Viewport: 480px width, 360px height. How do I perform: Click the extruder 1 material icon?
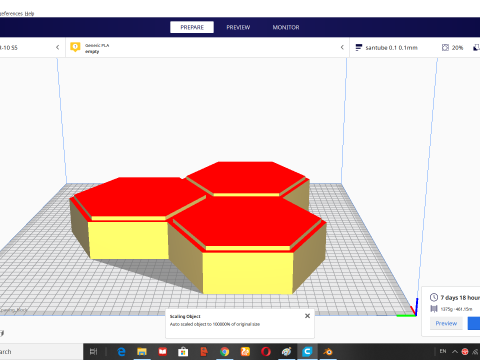coord(75,47)
